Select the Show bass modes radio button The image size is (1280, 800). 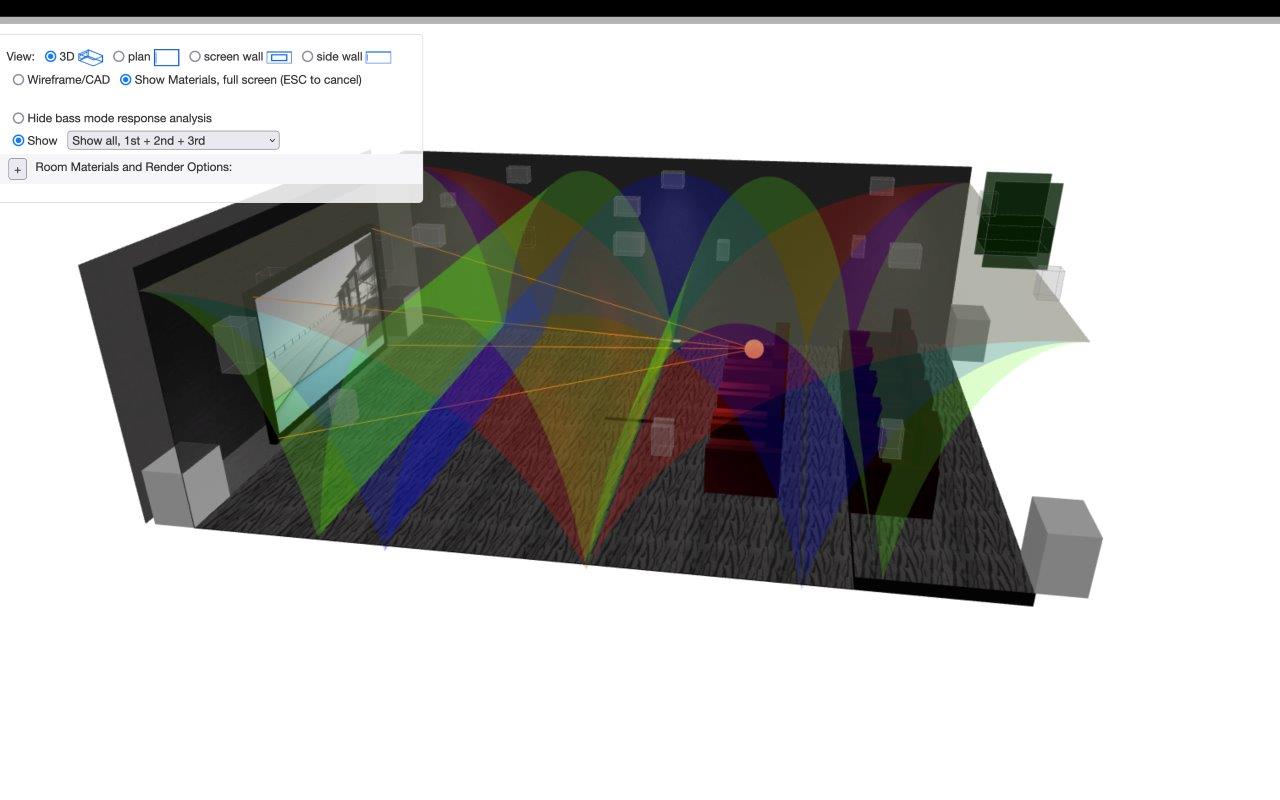click(x=19, y=141)
